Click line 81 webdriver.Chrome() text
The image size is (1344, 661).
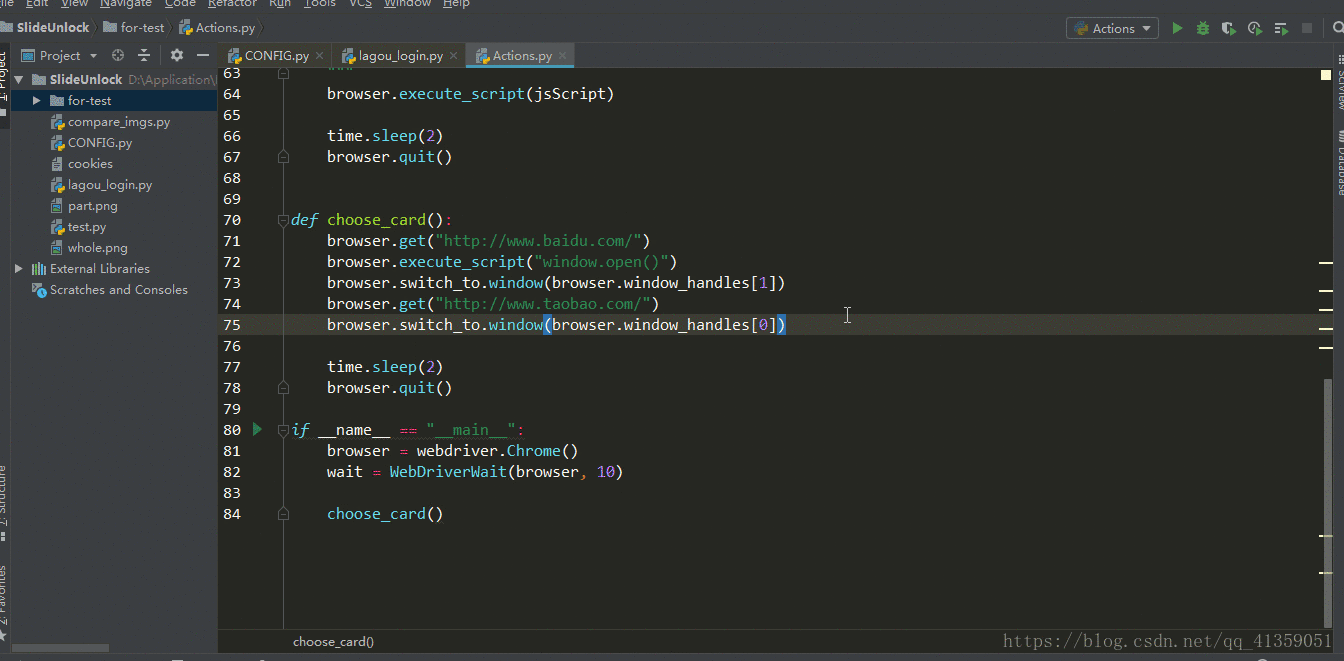click(x=497, y=451)
